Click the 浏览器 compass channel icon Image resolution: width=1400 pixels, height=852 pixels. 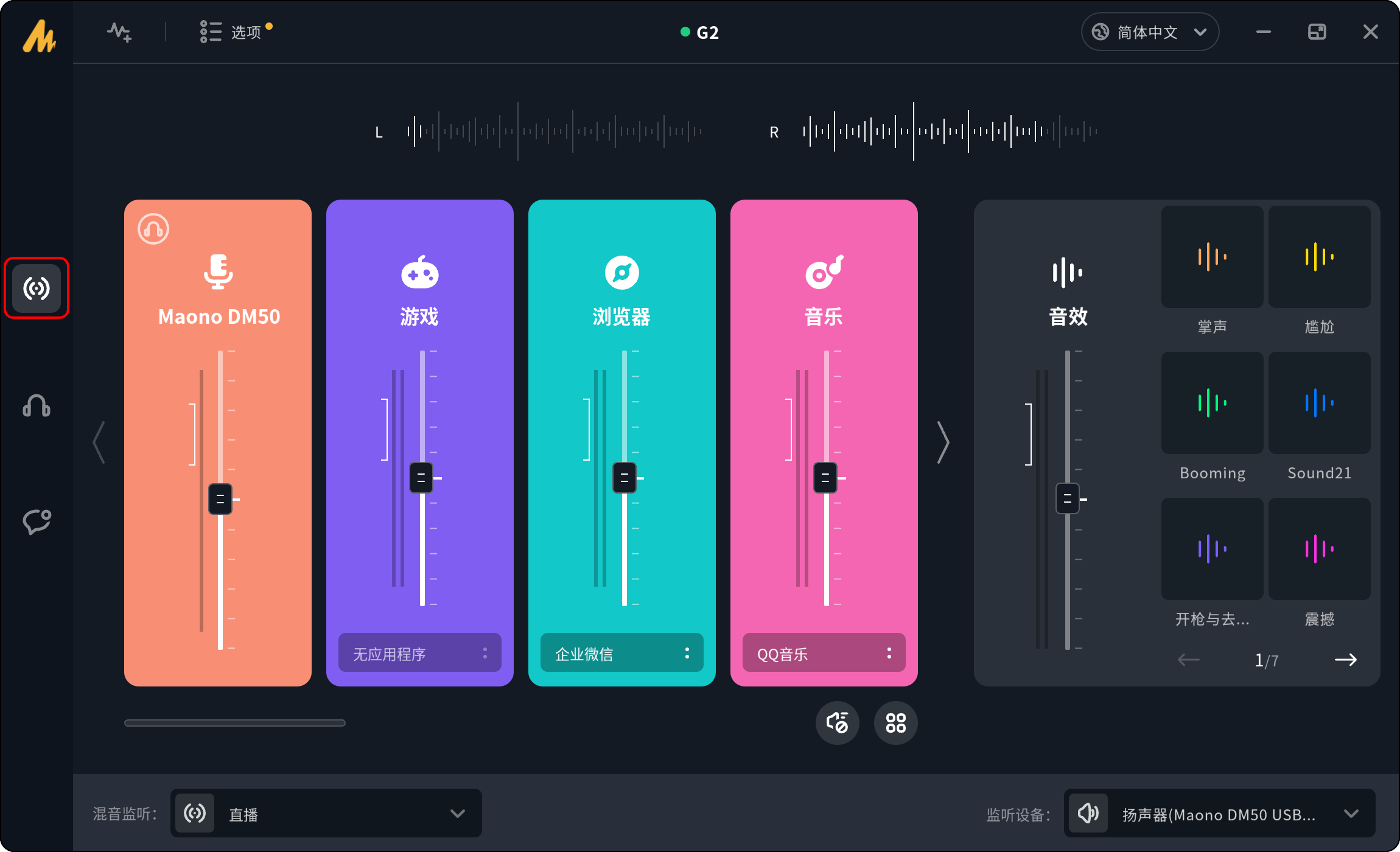click(621, 272)
